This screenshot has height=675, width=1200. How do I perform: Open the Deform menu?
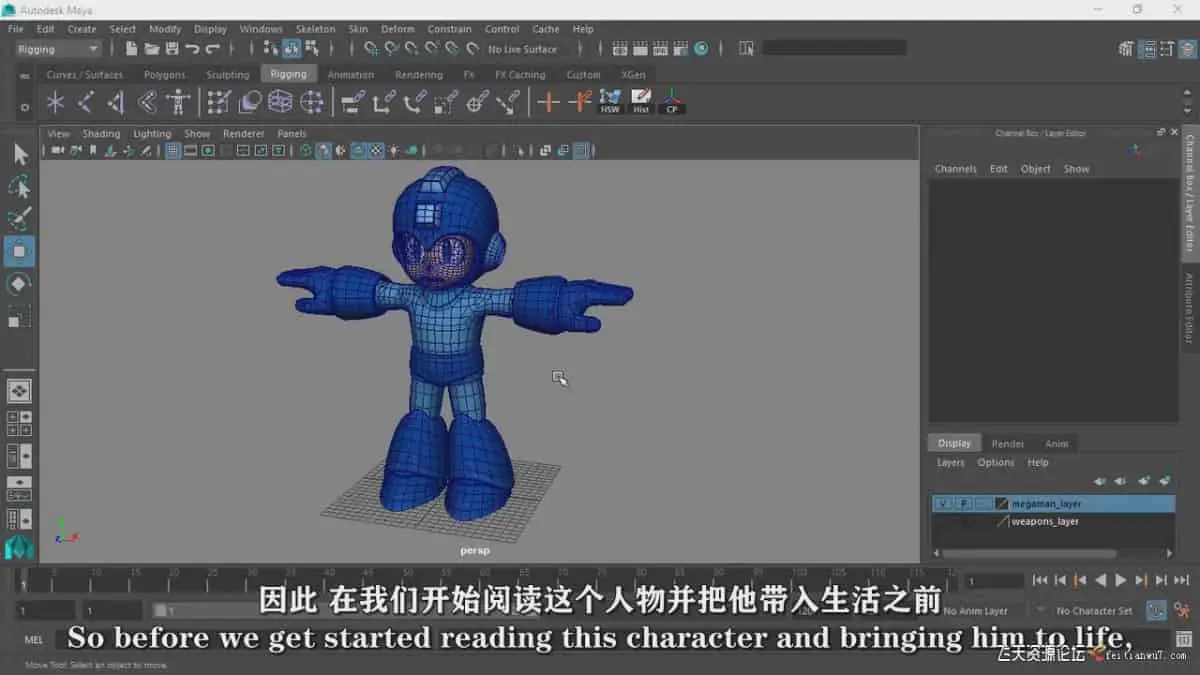(397, 29)
